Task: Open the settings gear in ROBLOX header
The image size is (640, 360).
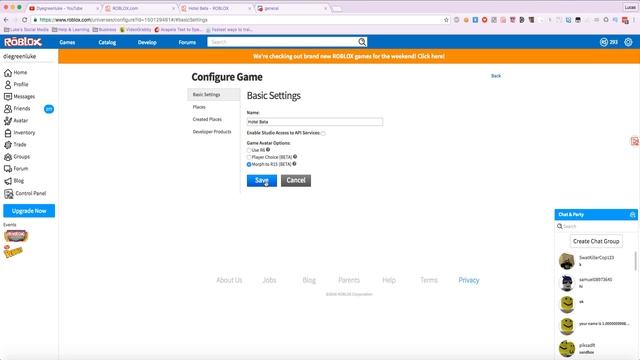Action: (x=628, y=42)
